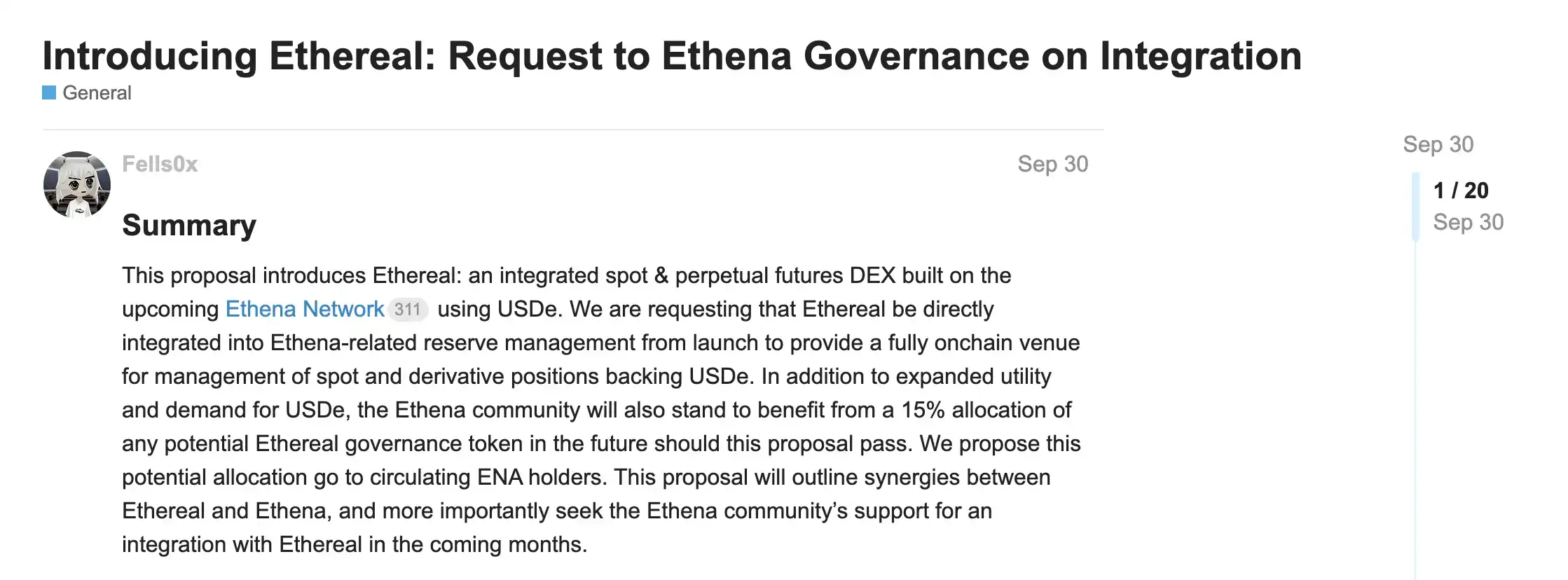Click the Fells0x user avatar
Screen dimensions: 1568x580
pyautogui.click(x=77, y=184)
